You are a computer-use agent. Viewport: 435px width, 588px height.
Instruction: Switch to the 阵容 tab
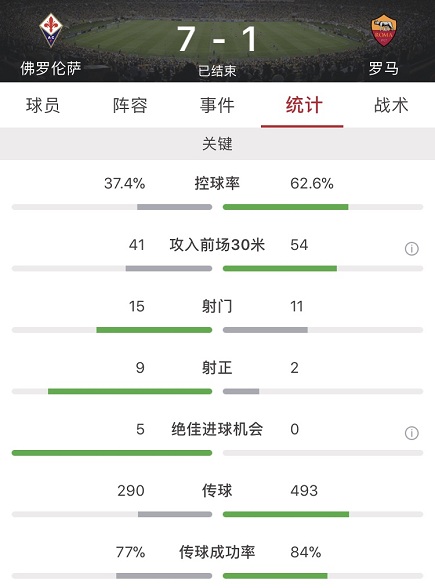130,105
